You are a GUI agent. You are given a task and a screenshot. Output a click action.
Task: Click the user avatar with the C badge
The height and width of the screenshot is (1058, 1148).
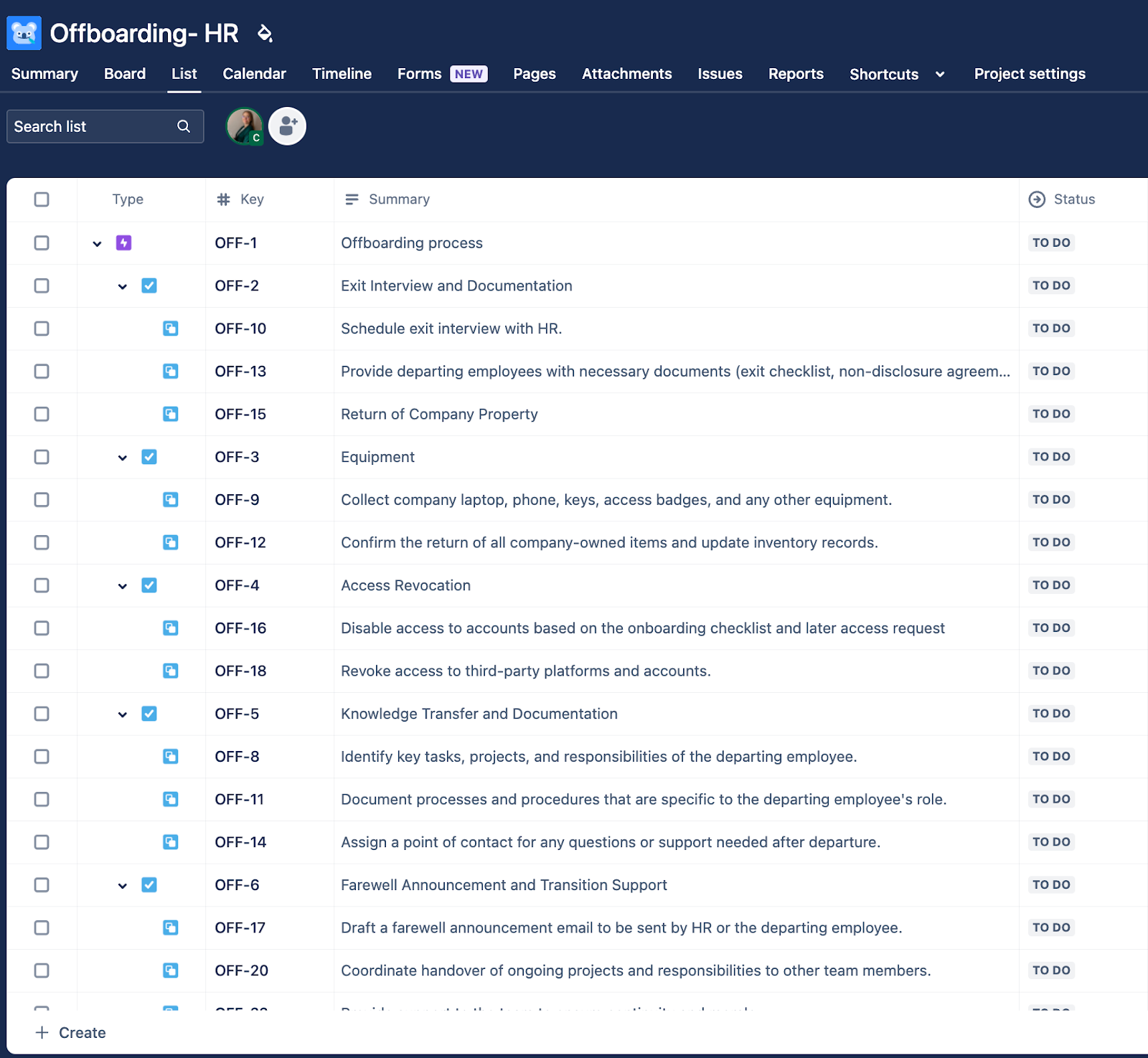point(245,126)
